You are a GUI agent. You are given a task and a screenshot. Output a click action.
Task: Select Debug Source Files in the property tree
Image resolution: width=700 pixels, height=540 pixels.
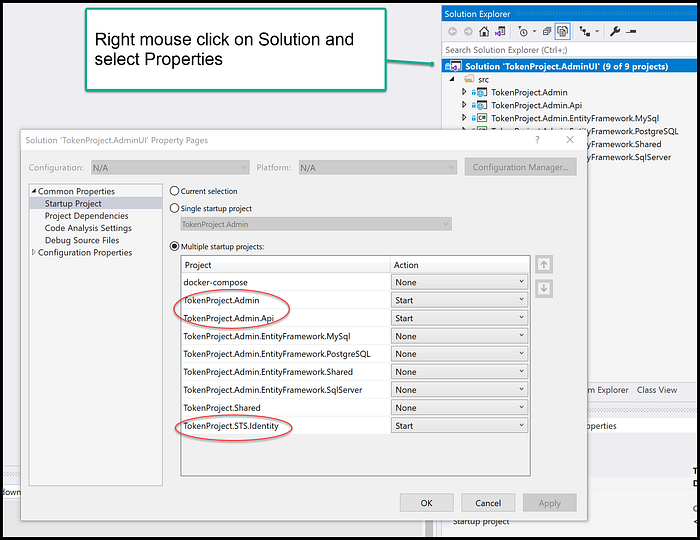click(82, 240)
